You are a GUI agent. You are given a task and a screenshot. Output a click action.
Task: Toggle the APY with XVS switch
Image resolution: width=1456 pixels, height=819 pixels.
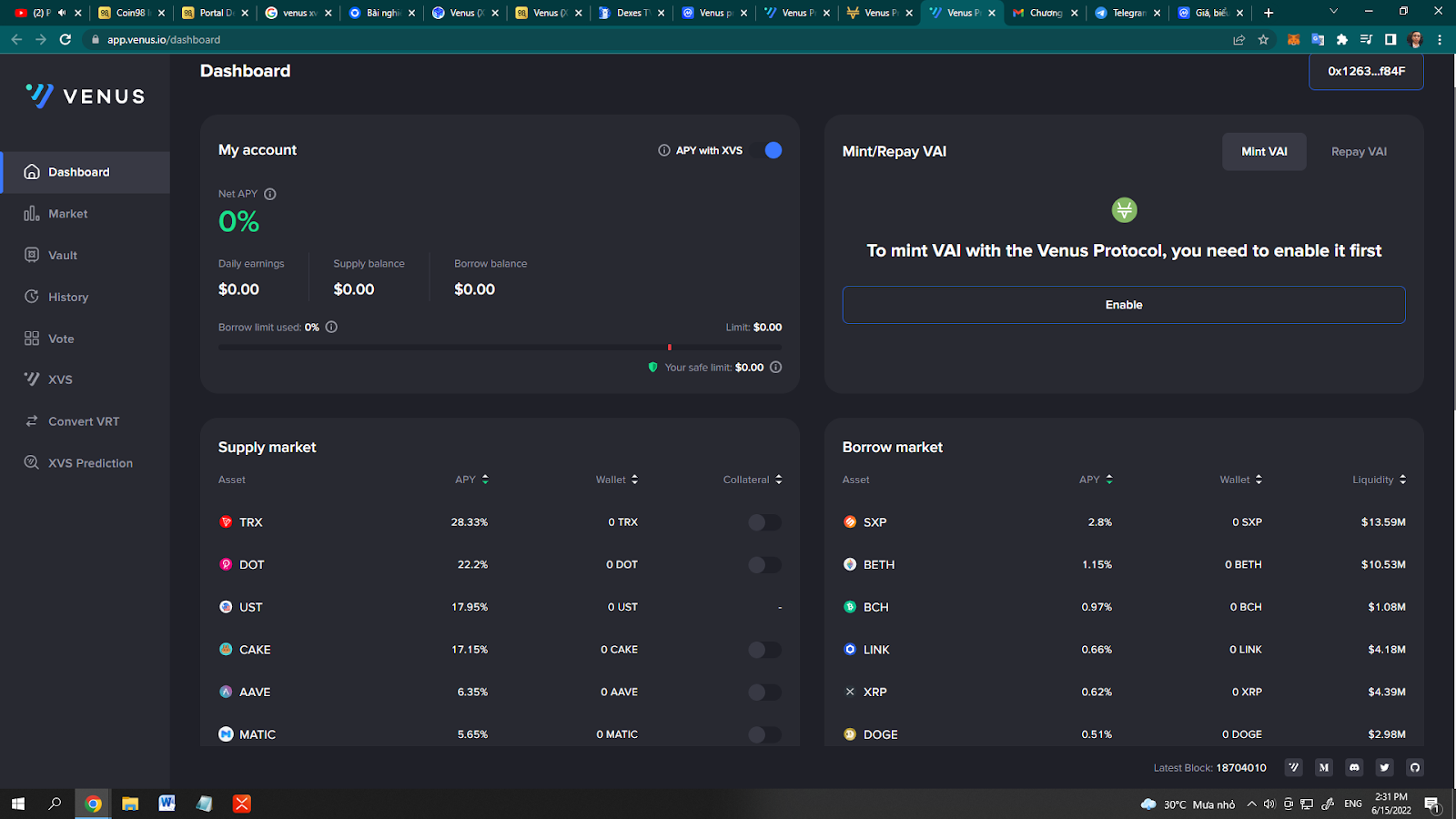click(x=767, y=150)
